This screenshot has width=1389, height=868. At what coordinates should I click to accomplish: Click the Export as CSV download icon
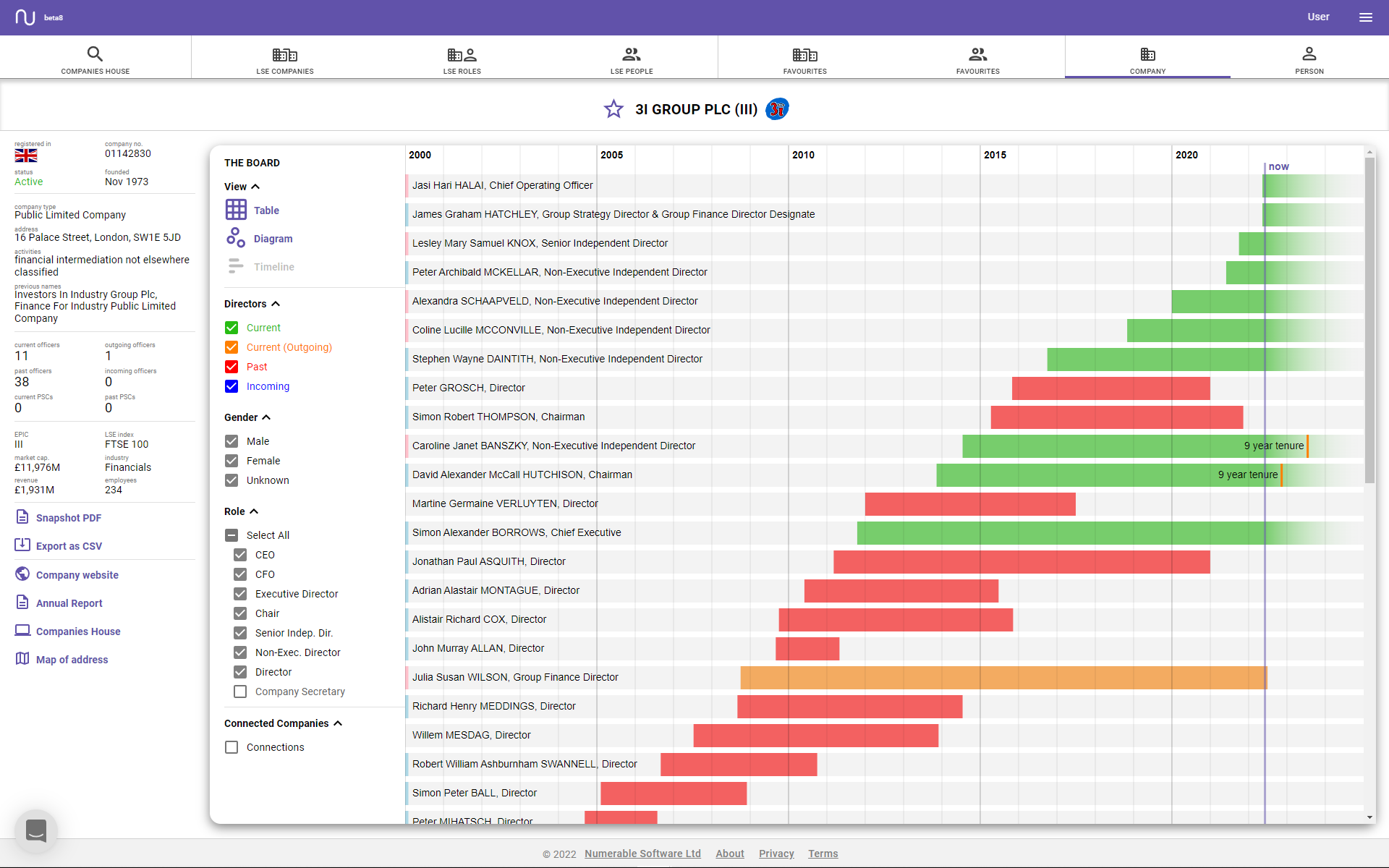click(22, 545)
